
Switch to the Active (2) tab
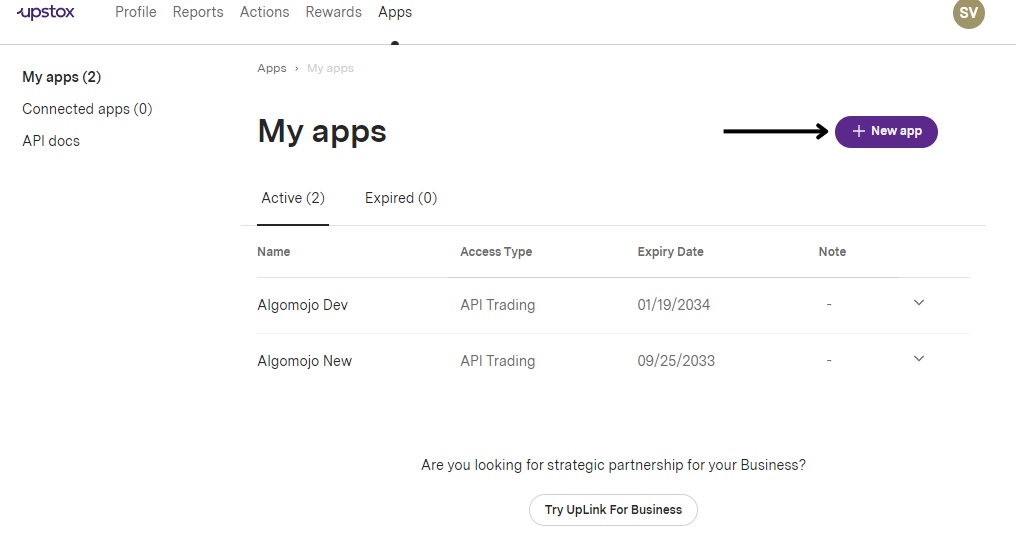click(x=293, y=198)
